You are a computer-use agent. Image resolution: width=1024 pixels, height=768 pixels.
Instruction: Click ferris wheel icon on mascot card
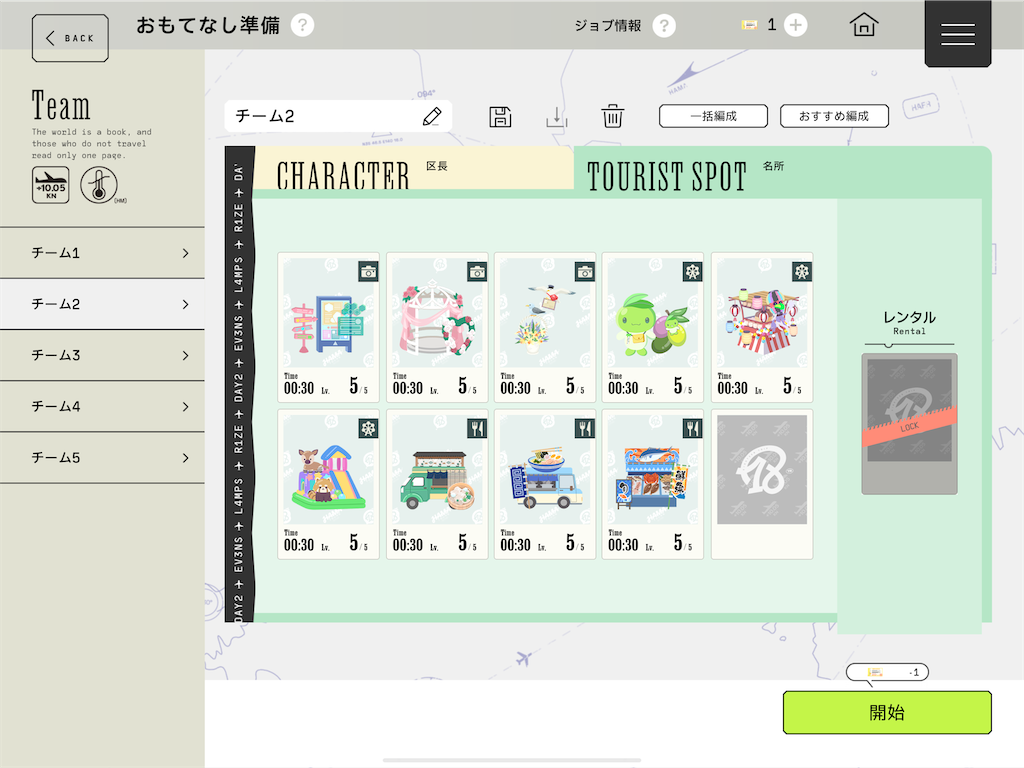pos(693,272)
